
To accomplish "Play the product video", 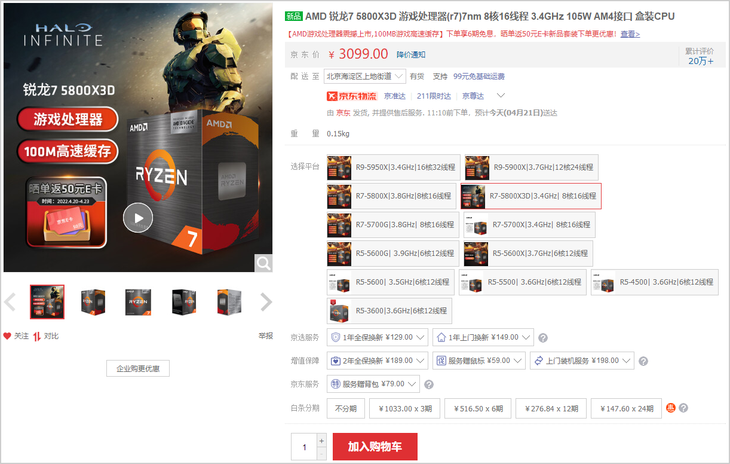I will tap(138, 216).
